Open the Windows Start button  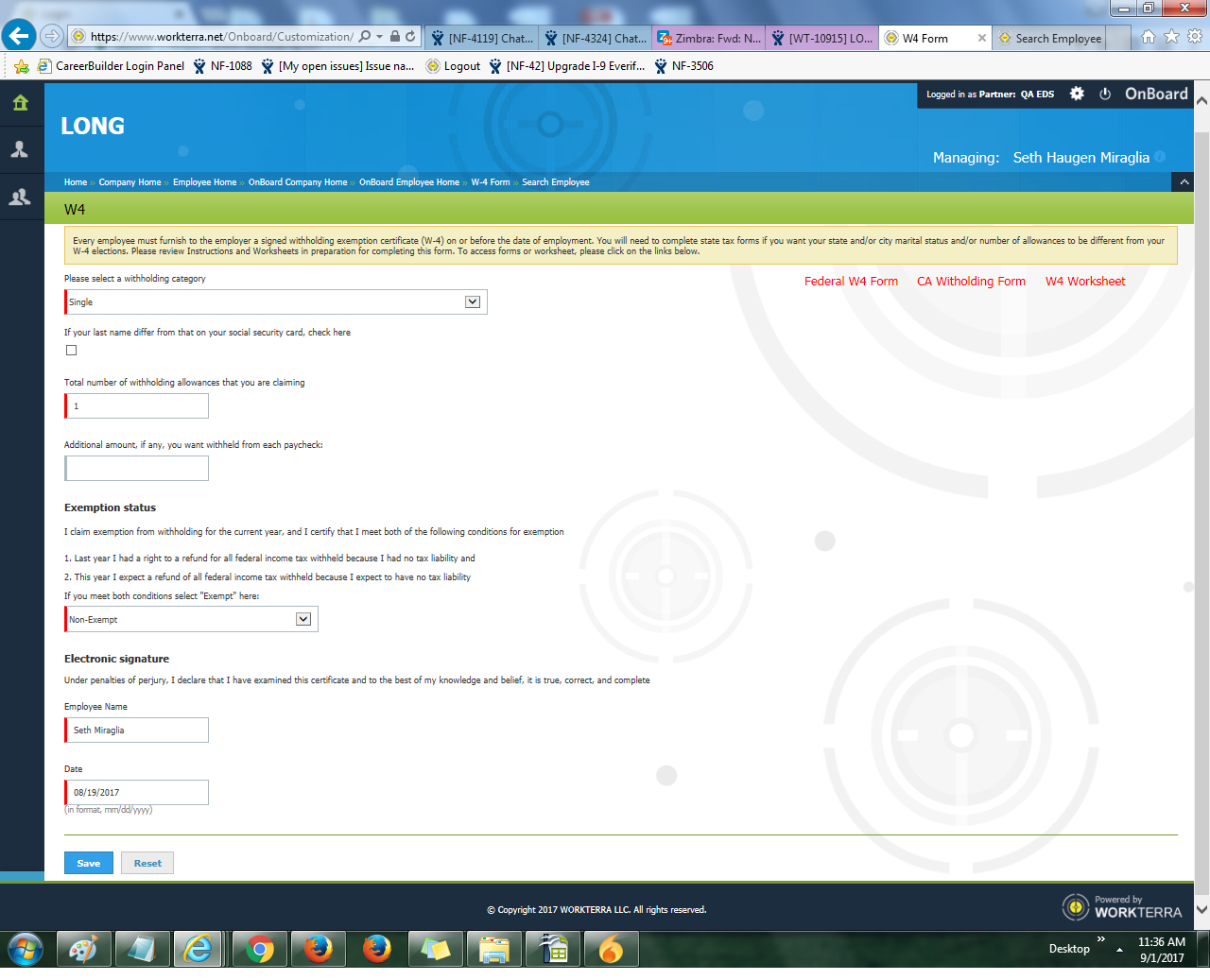(26, 949)
